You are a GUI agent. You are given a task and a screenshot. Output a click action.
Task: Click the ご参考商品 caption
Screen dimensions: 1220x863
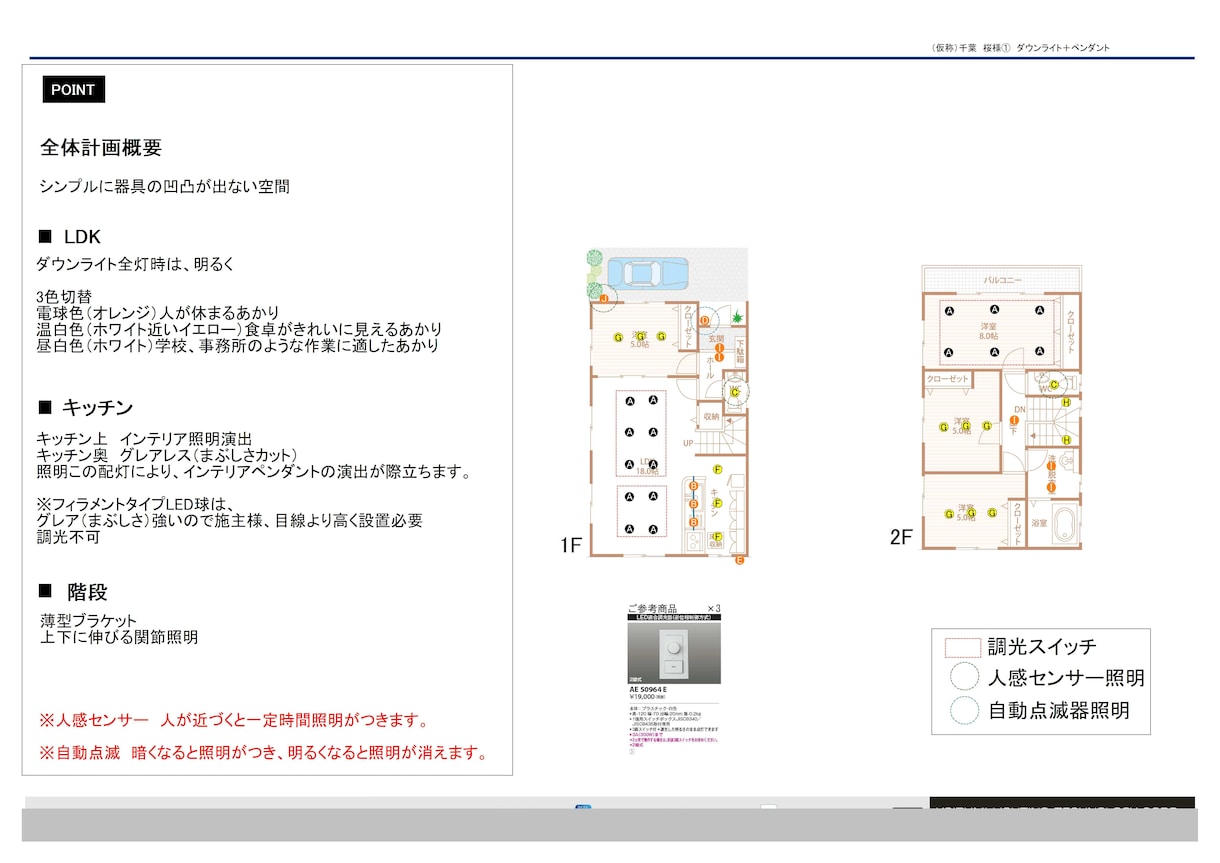(x=652, y=608)
